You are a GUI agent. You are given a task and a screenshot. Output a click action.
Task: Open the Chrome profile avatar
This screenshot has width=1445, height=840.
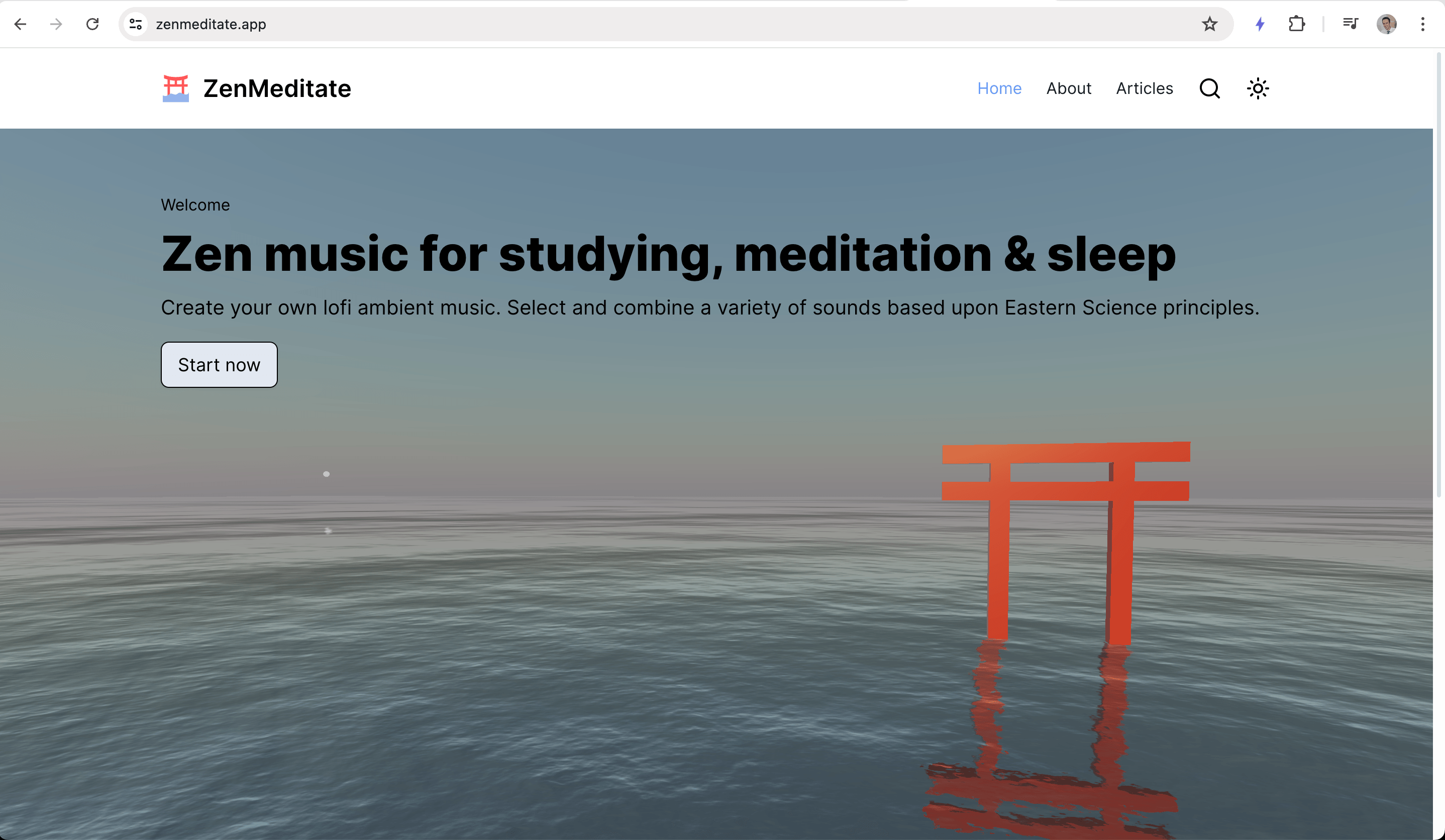(1387, 24)
